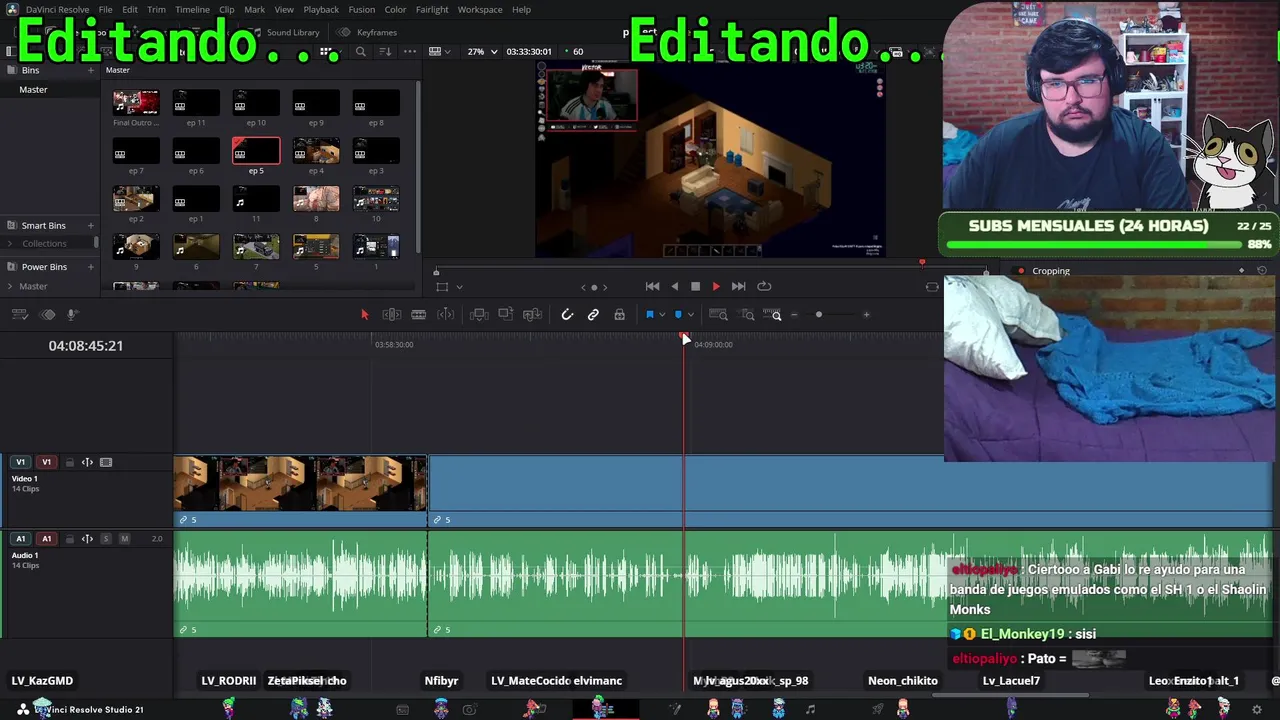The width and height of the screenshot is (1280, 720).
Task: Switch to the Fairlight page icon
Action: (x=810, y=710)
